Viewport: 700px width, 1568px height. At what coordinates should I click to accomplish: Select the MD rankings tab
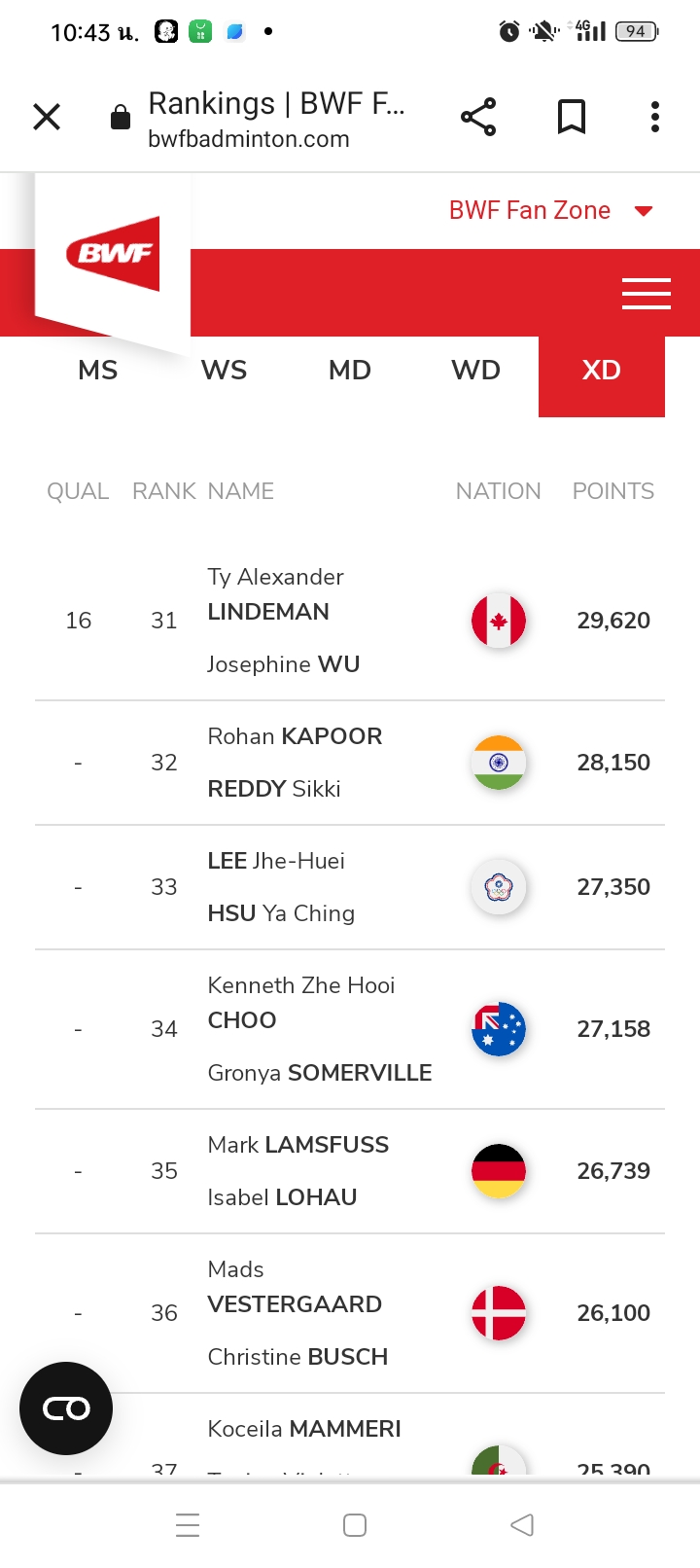click(350, 371)
